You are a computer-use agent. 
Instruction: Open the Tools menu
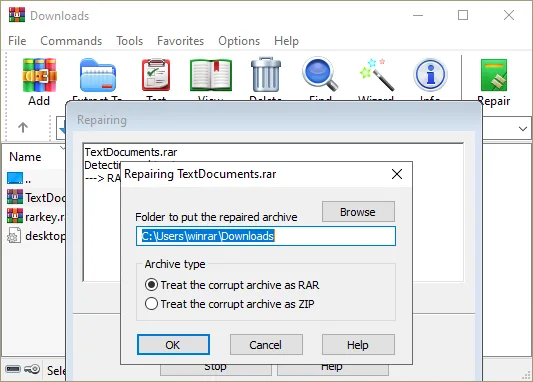click(130, 41)
